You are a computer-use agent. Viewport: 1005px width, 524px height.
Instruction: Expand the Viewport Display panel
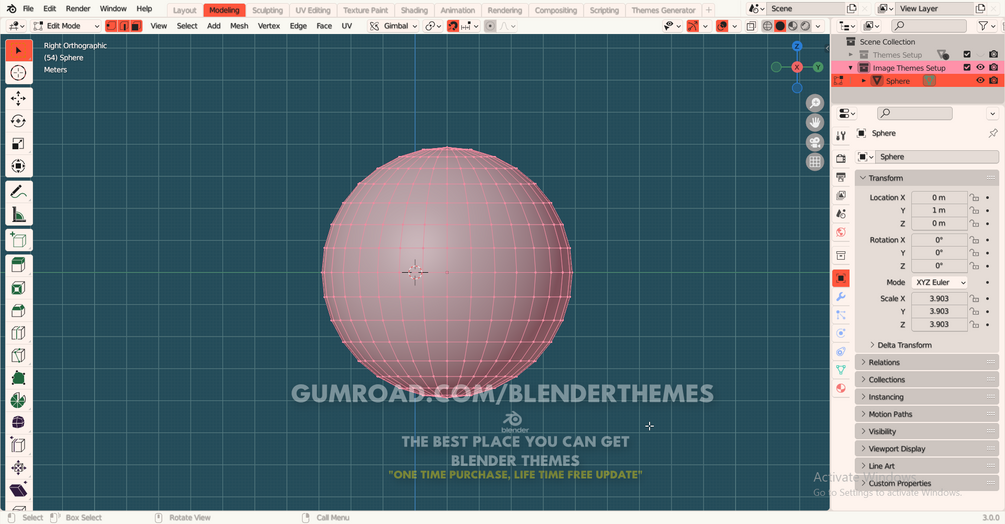pyautogui.click(x=927, y=449)
